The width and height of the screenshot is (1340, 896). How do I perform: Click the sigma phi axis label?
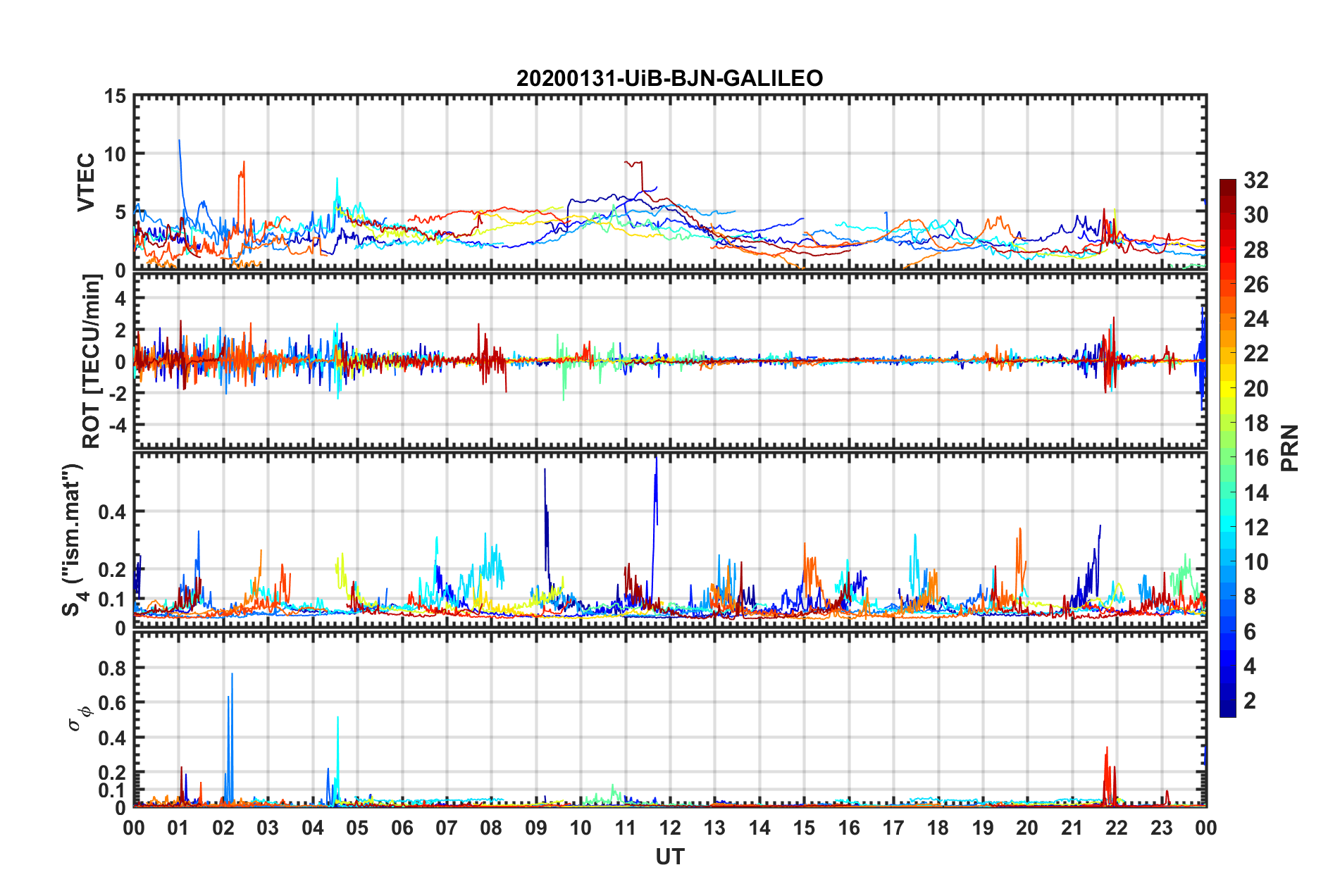80,718
